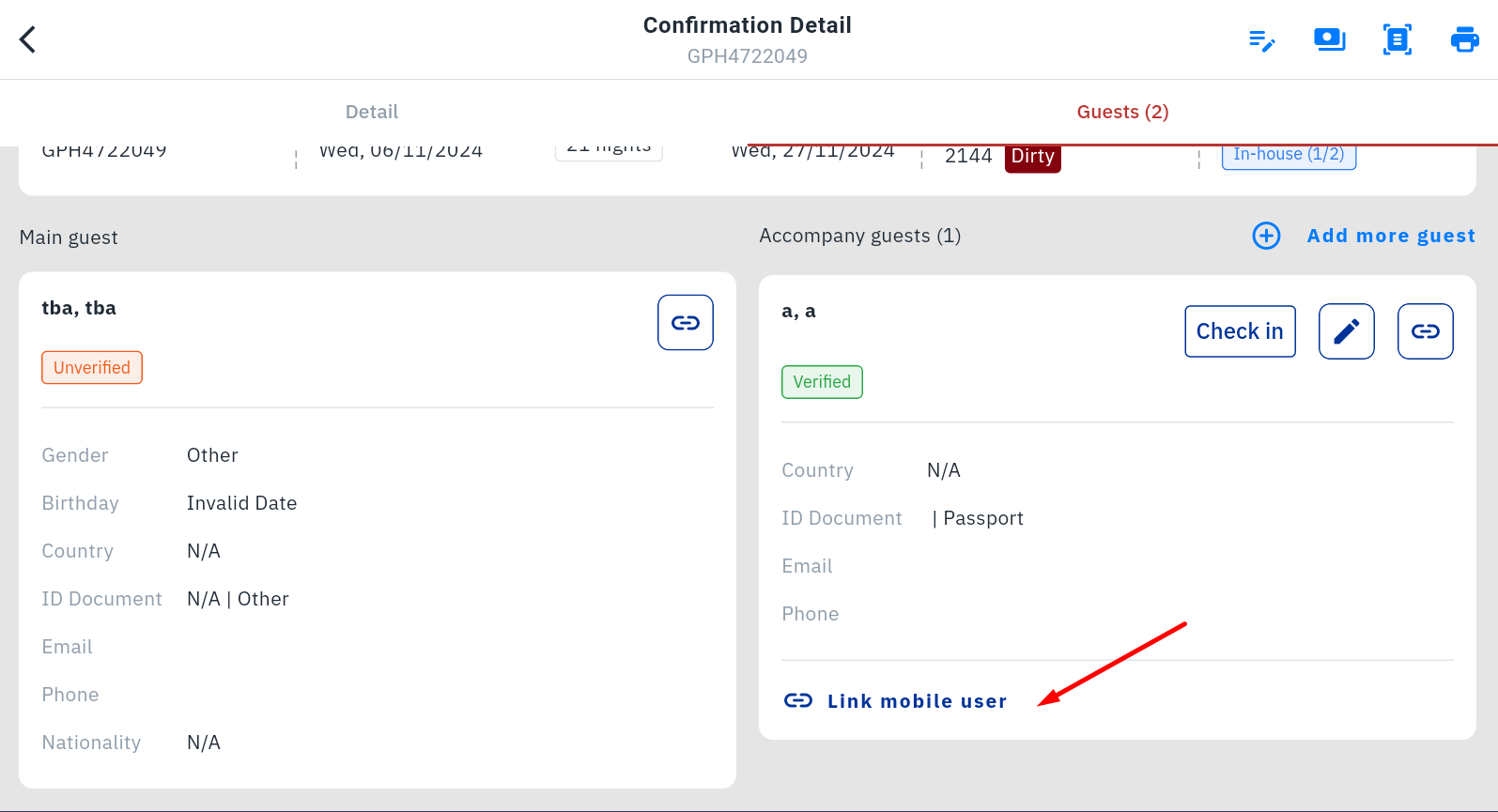This screenshot has height=812, width=1498.
Task: Click the payment cash icon in header
Action: tap(1329, 40)
